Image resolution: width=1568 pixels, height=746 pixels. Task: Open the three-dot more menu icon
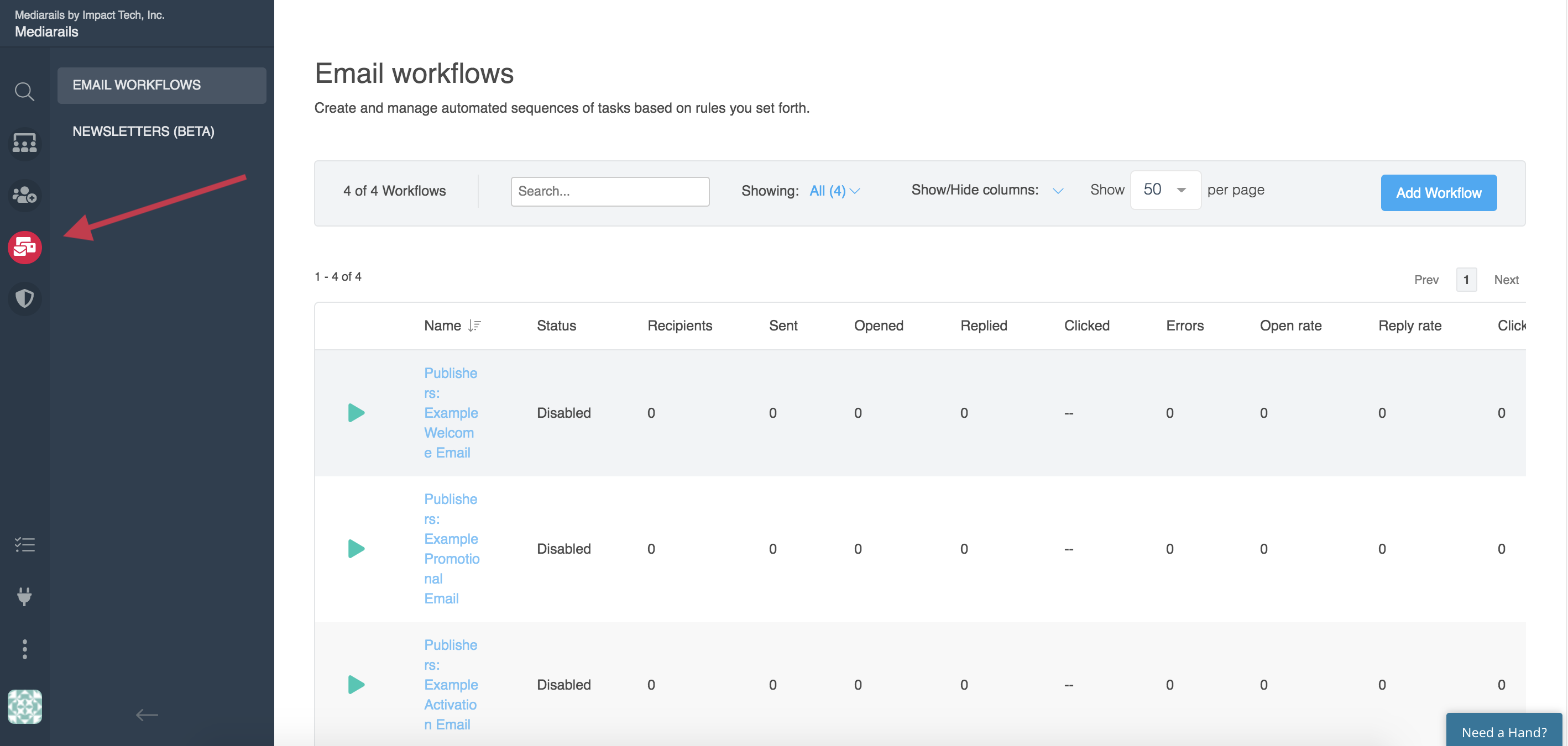point(24,649)
